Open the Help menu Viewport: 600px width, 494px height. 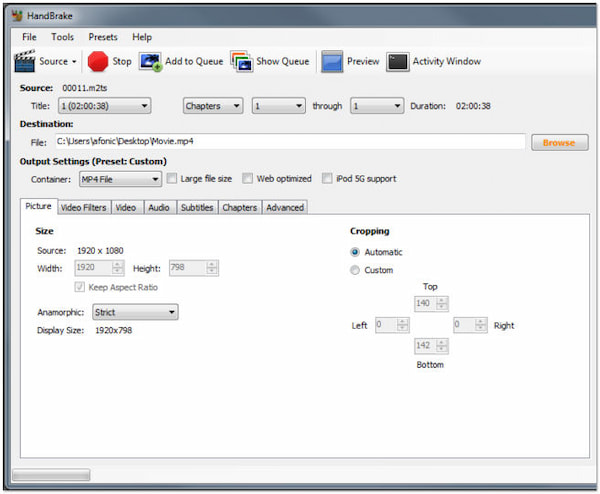tap(142, 37)
